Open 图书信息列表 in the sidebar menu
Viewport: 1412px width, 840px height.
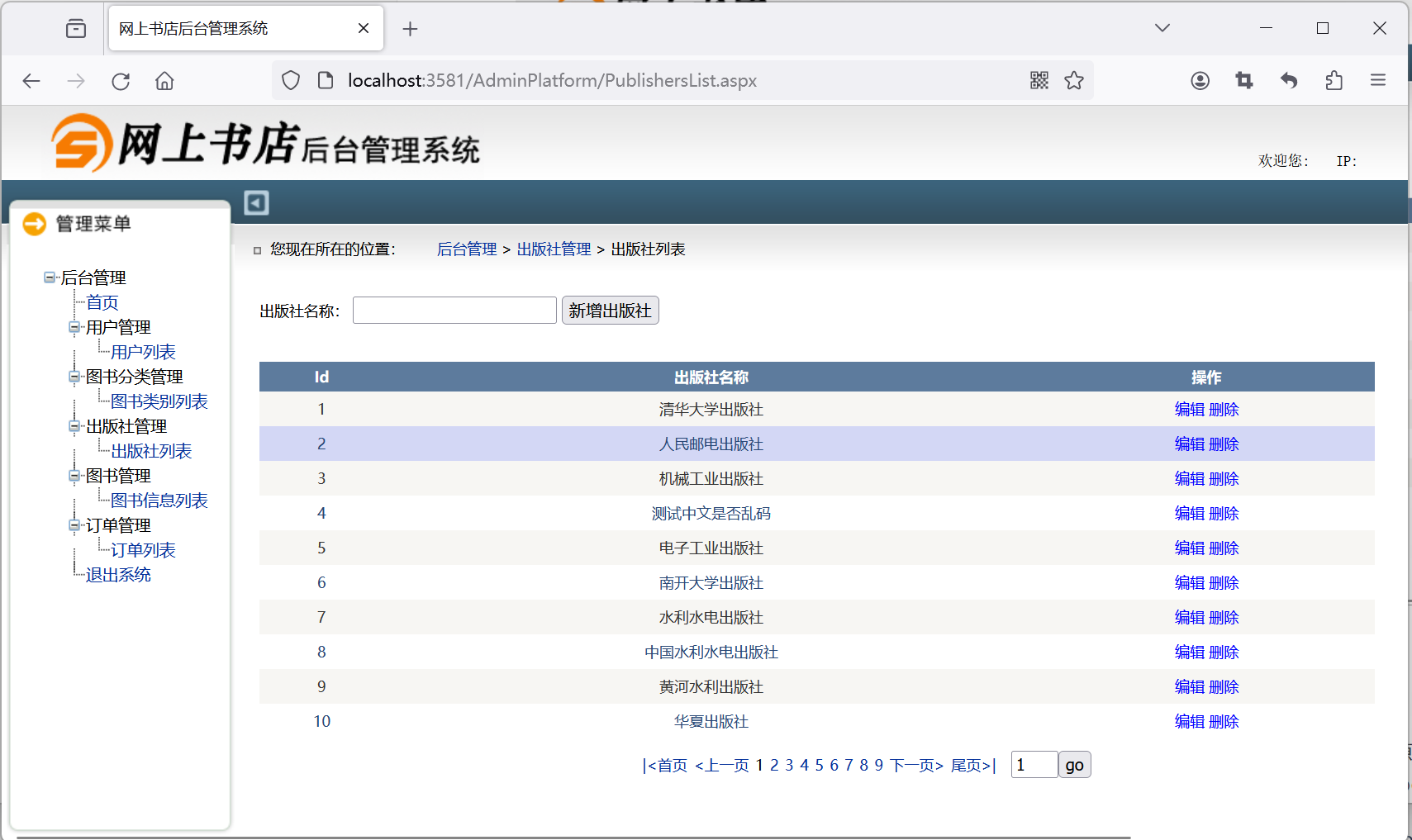[159, 501]
